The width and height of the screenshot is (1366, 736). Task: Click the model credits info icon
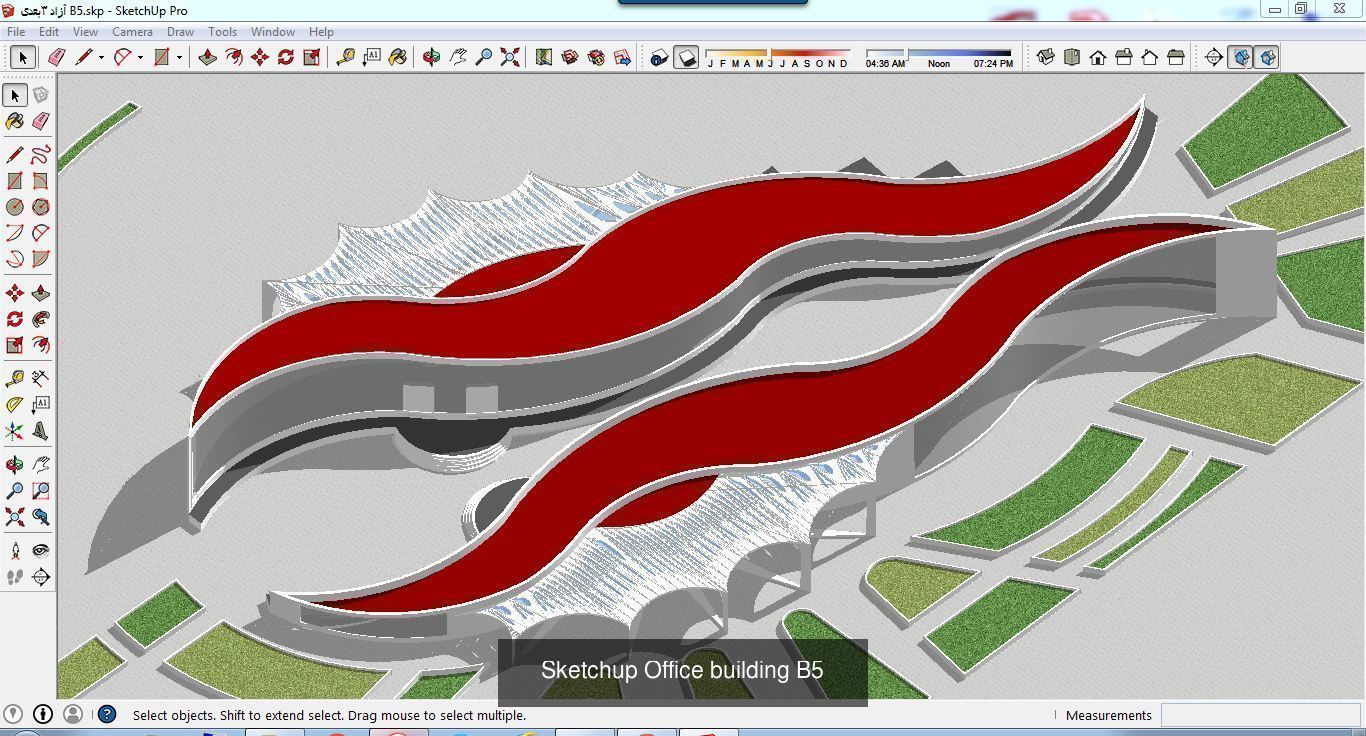pyautogui.click(x=43, y=714)
